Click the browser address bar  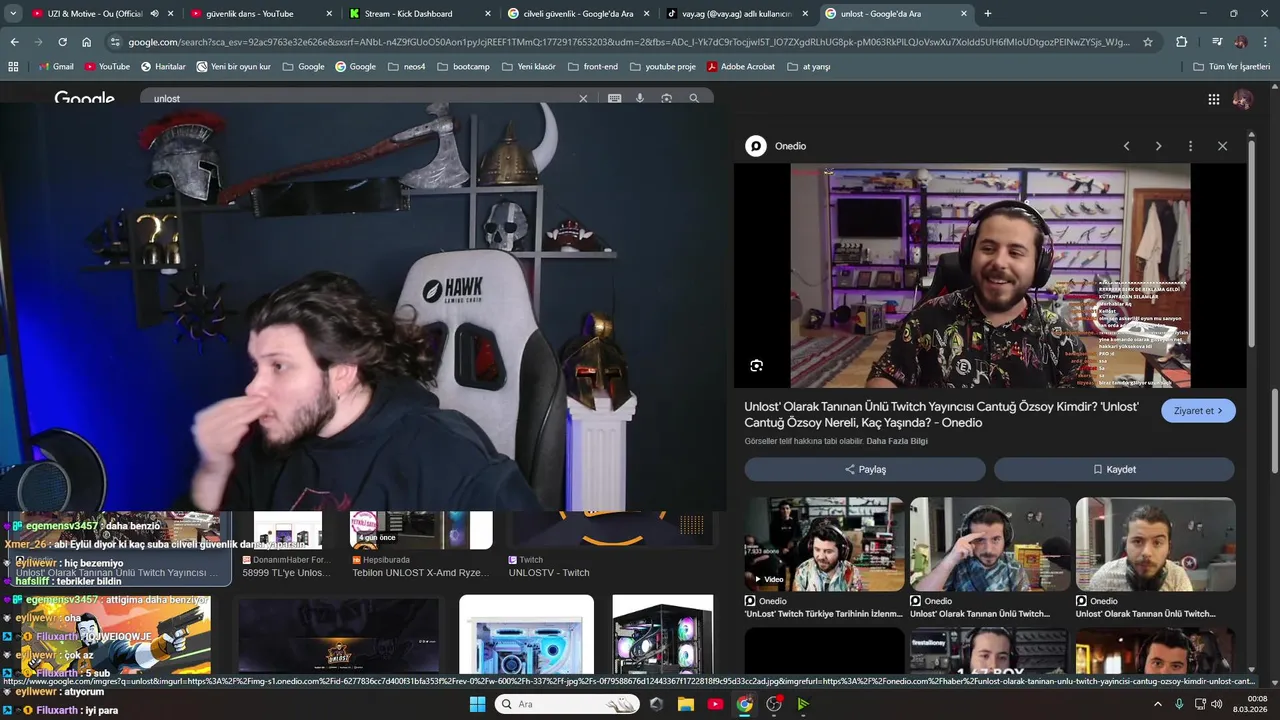coord(629,42)
